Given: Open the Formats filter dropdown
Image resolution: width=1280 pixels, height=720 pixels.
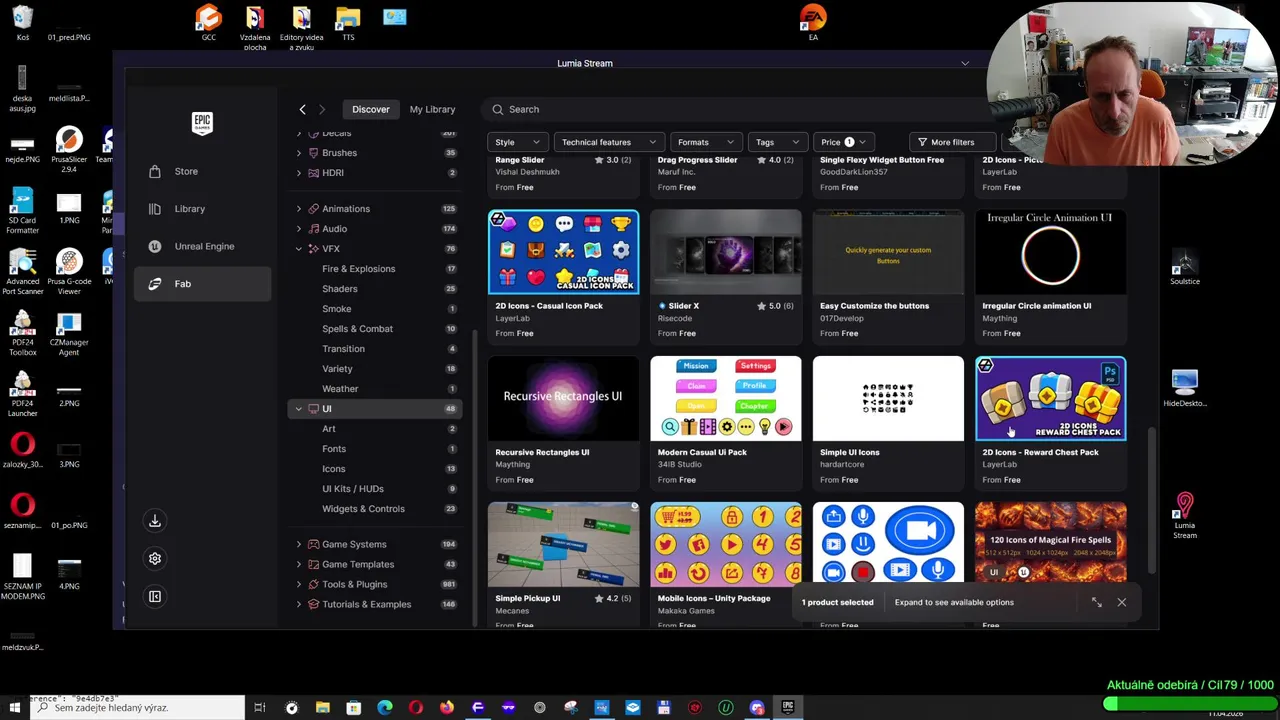Looking at the screenshot, I should point(706,142).
